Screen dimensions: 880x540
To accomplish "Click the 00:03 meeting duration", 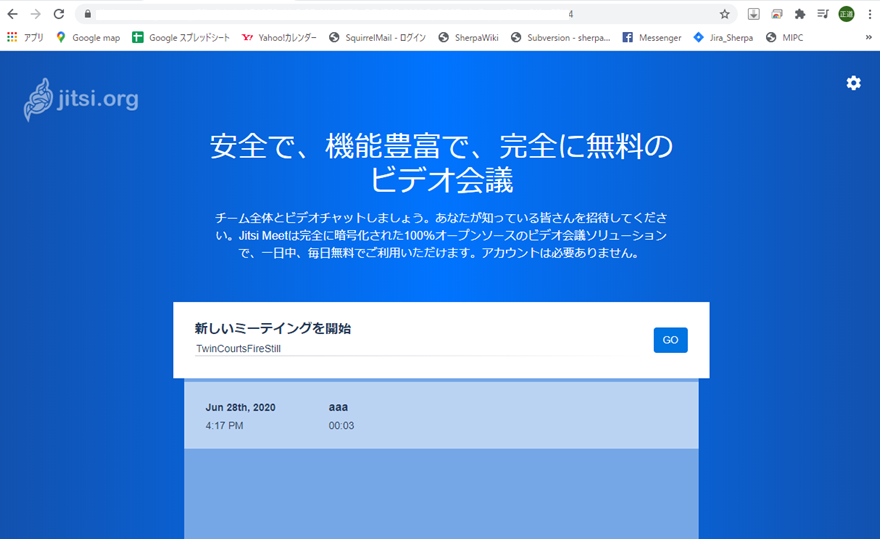I will tap(341, 425).
